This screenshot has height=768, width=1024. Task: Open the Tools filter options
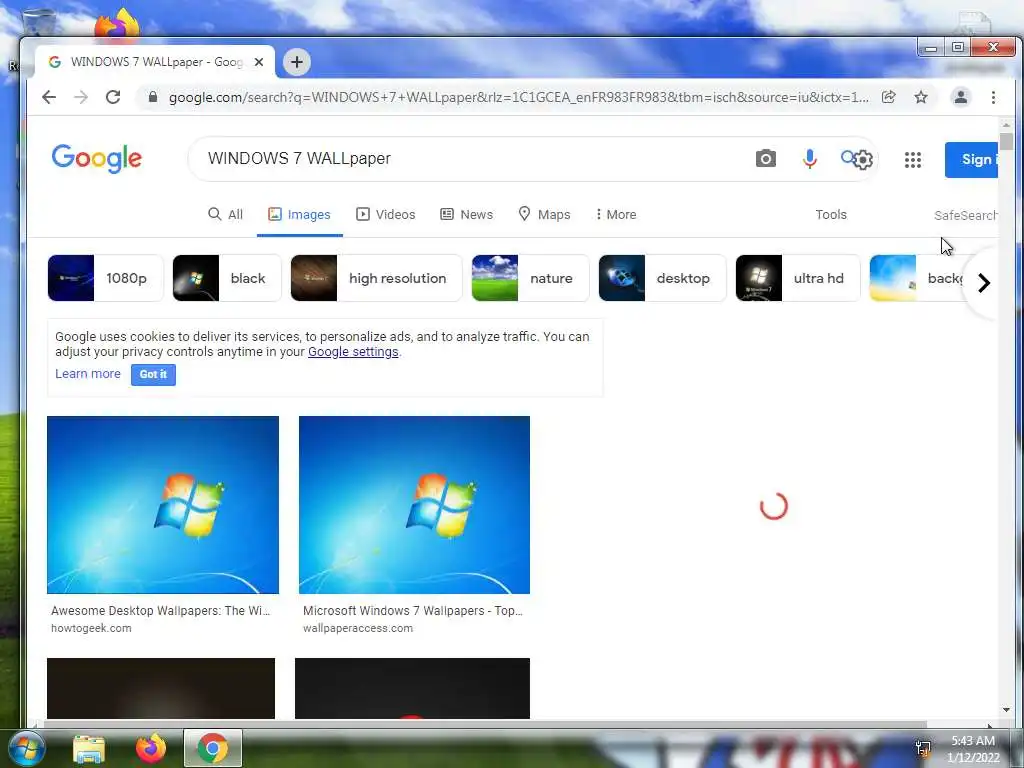pos(831,214)
